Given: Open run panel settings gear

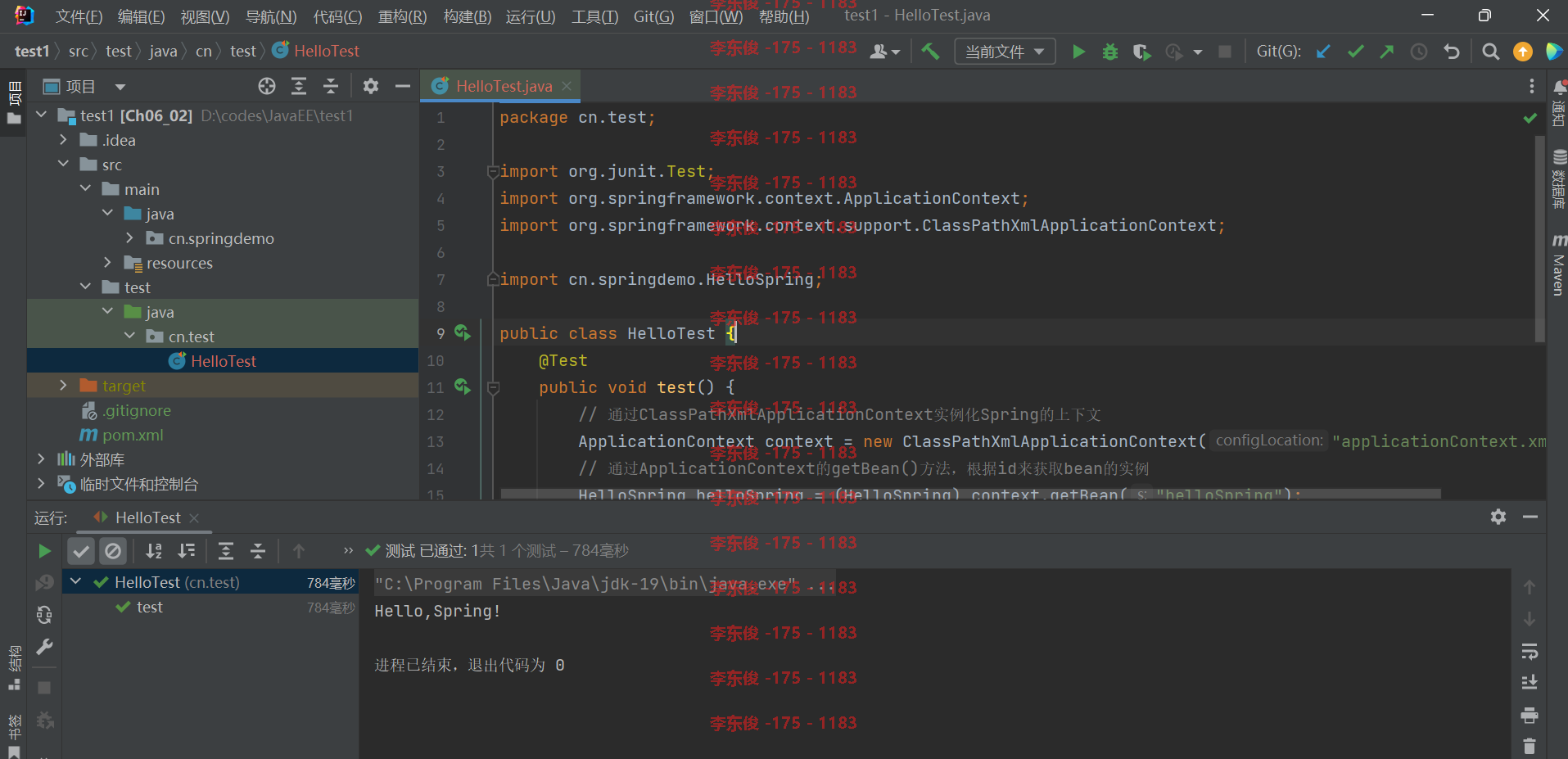Looking at the screenshot, I should [x=1498, y=517].
